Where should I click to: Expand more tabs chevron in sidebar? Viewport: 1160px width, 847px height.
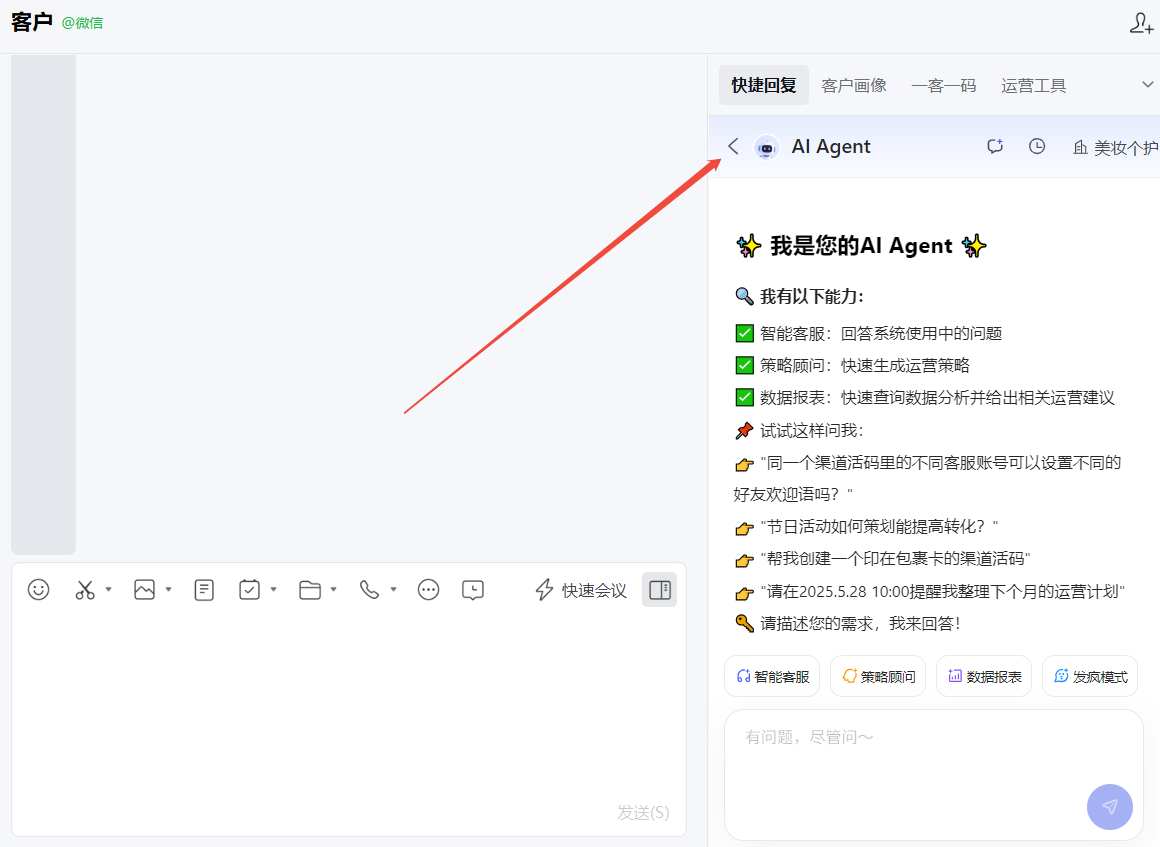point(1147,85)
